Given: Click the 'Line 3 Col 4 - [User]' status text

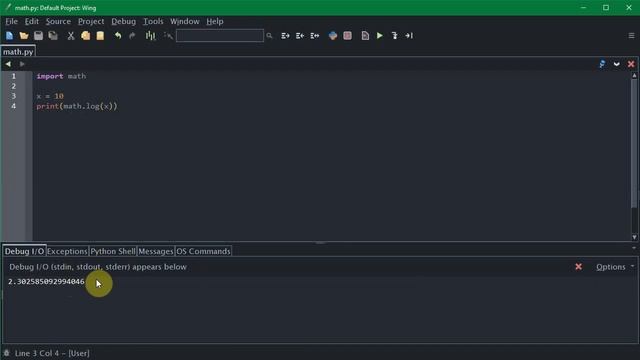Looking at the screenshot, I should (52, 353).
